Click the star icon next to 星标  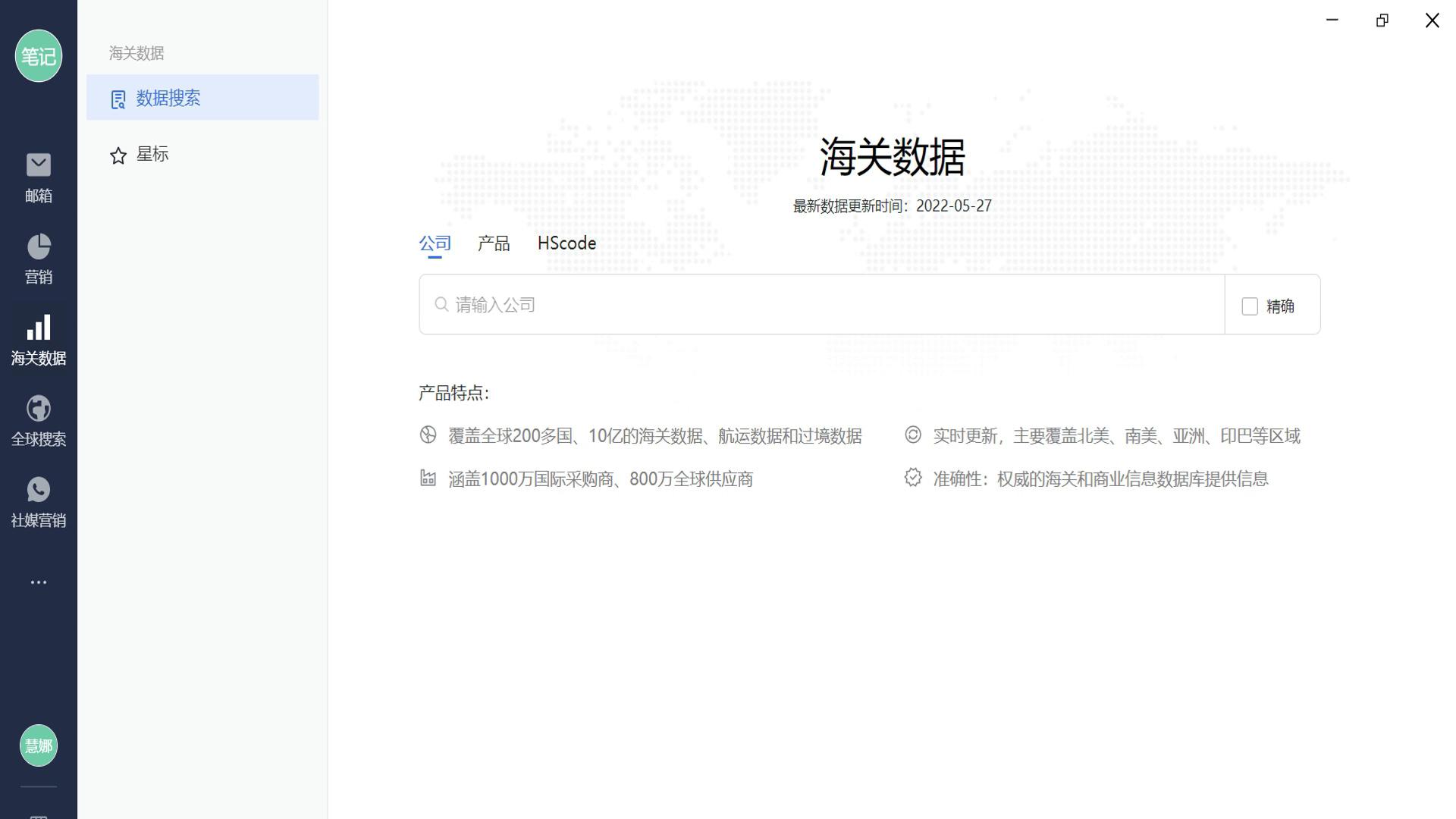(x=118, y=156)
